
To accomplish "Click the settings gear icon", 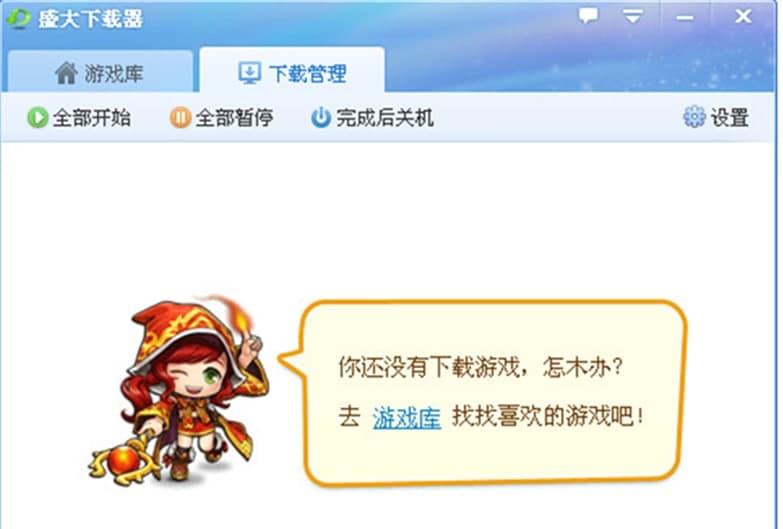I will point(694,117).
